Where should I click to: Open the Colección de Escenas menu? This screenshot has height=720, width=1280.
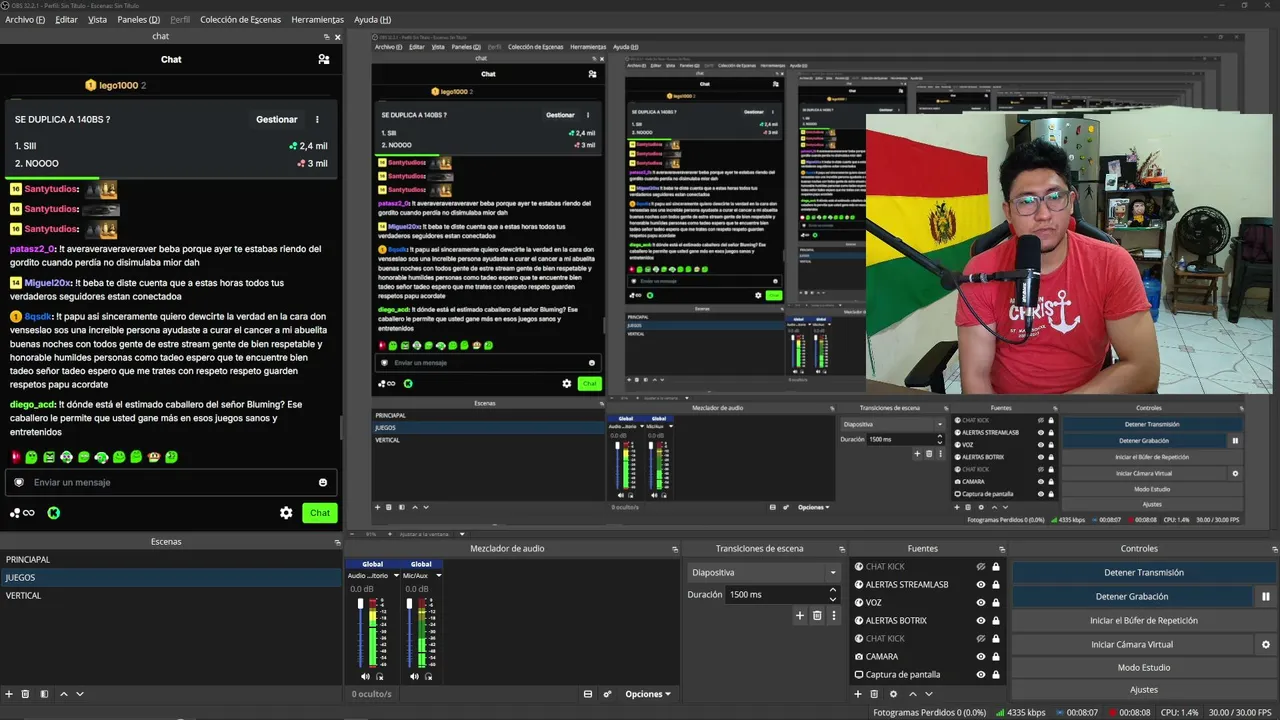point(240,20)
